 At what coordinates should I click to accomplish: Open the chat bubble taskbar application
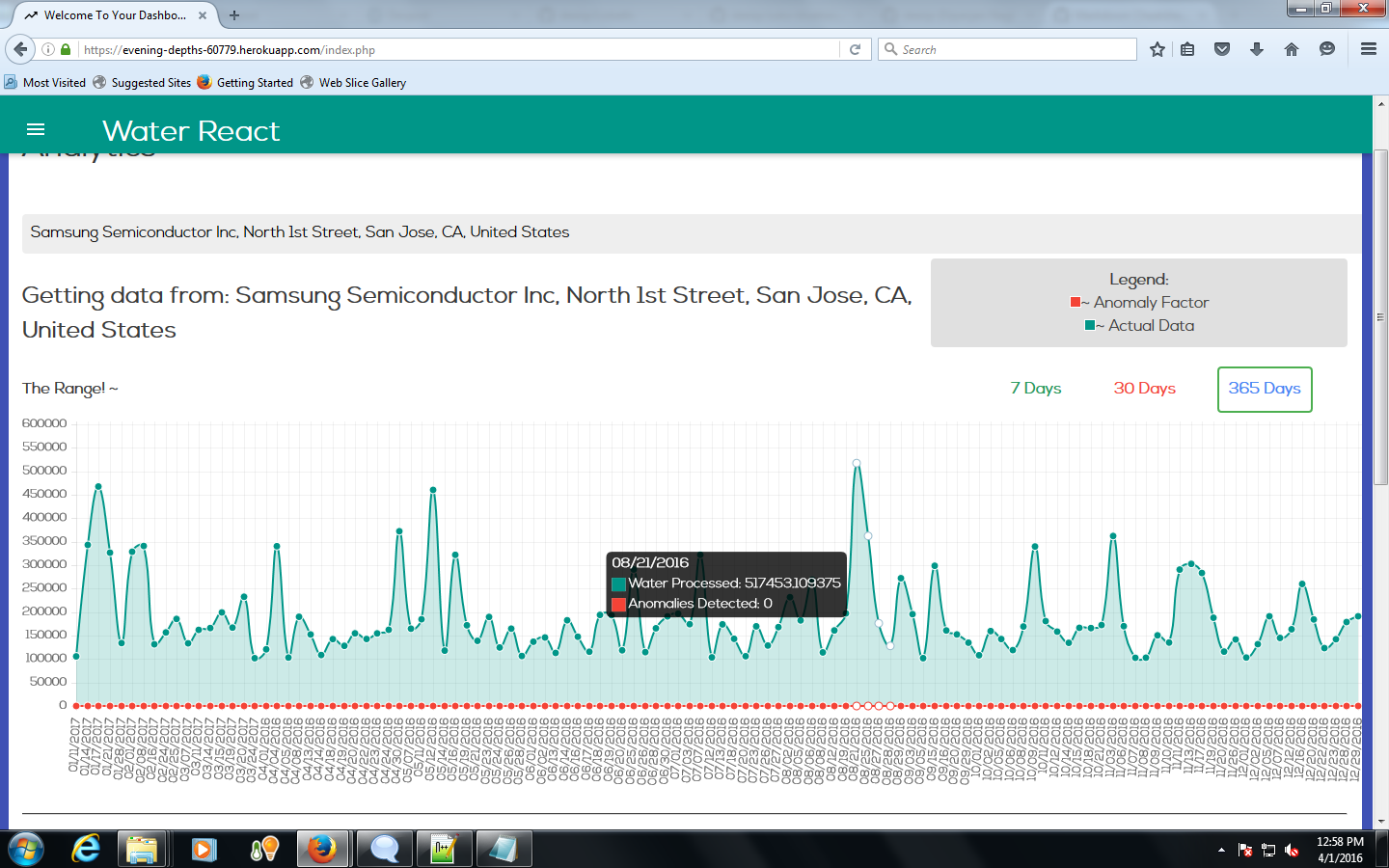point(384,850)
